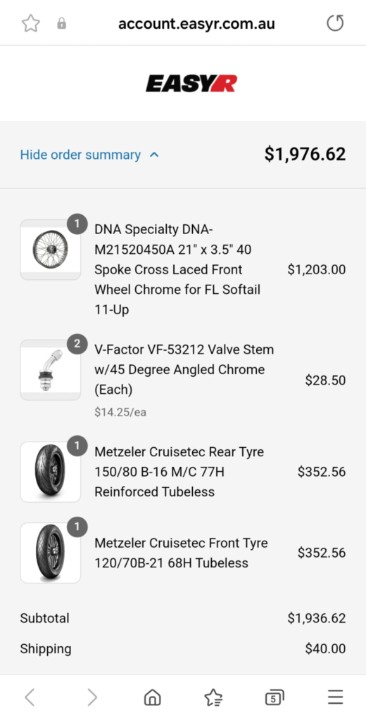Tap the padlock site security icon

coord(62,23)
